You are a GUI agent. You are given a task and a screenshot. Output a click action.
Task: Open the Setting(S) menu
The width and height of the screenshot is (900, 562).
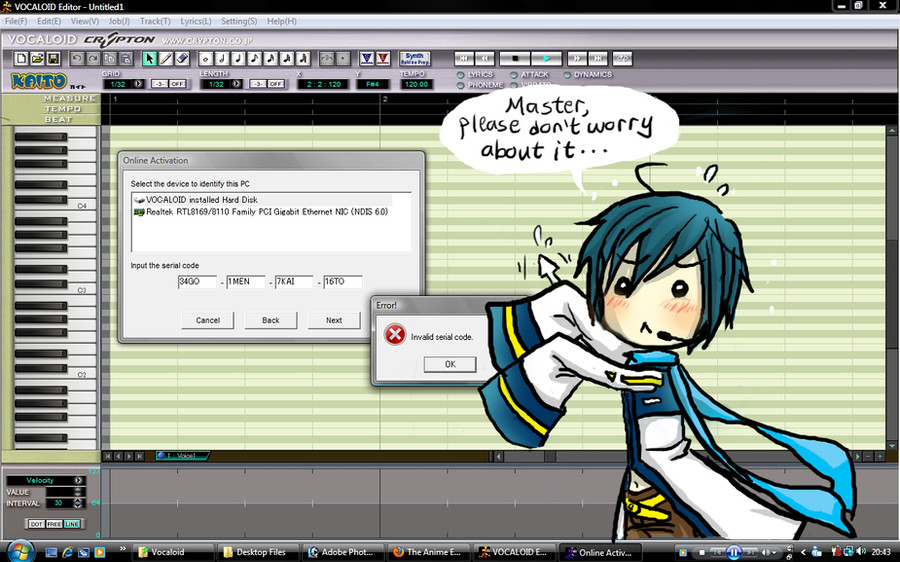pyautogui.click(x=239, y=21)
